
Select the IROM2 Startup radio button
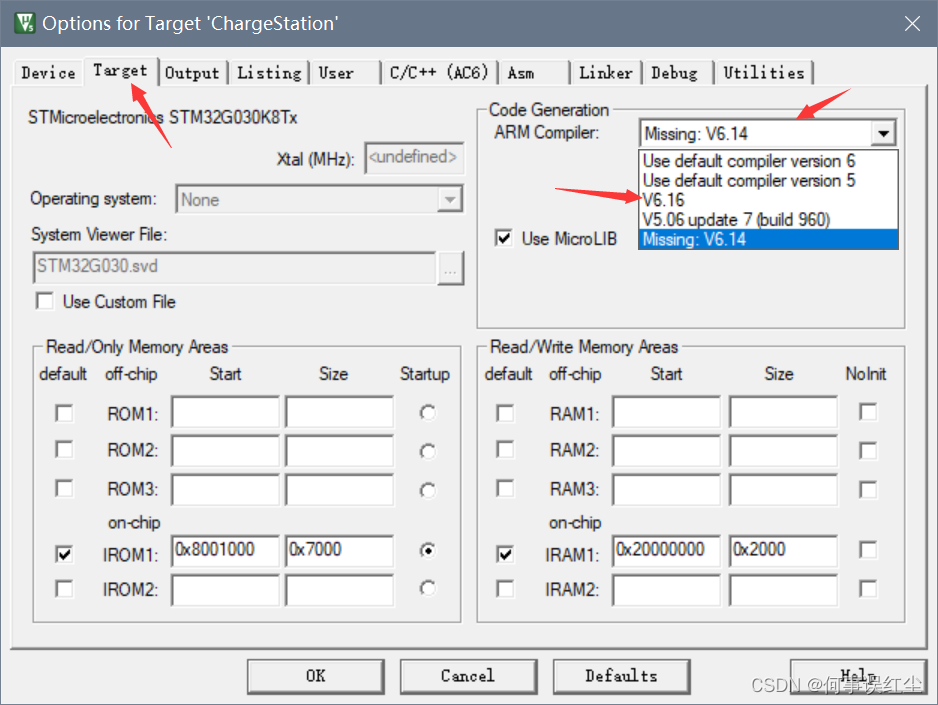pos(427,588)
